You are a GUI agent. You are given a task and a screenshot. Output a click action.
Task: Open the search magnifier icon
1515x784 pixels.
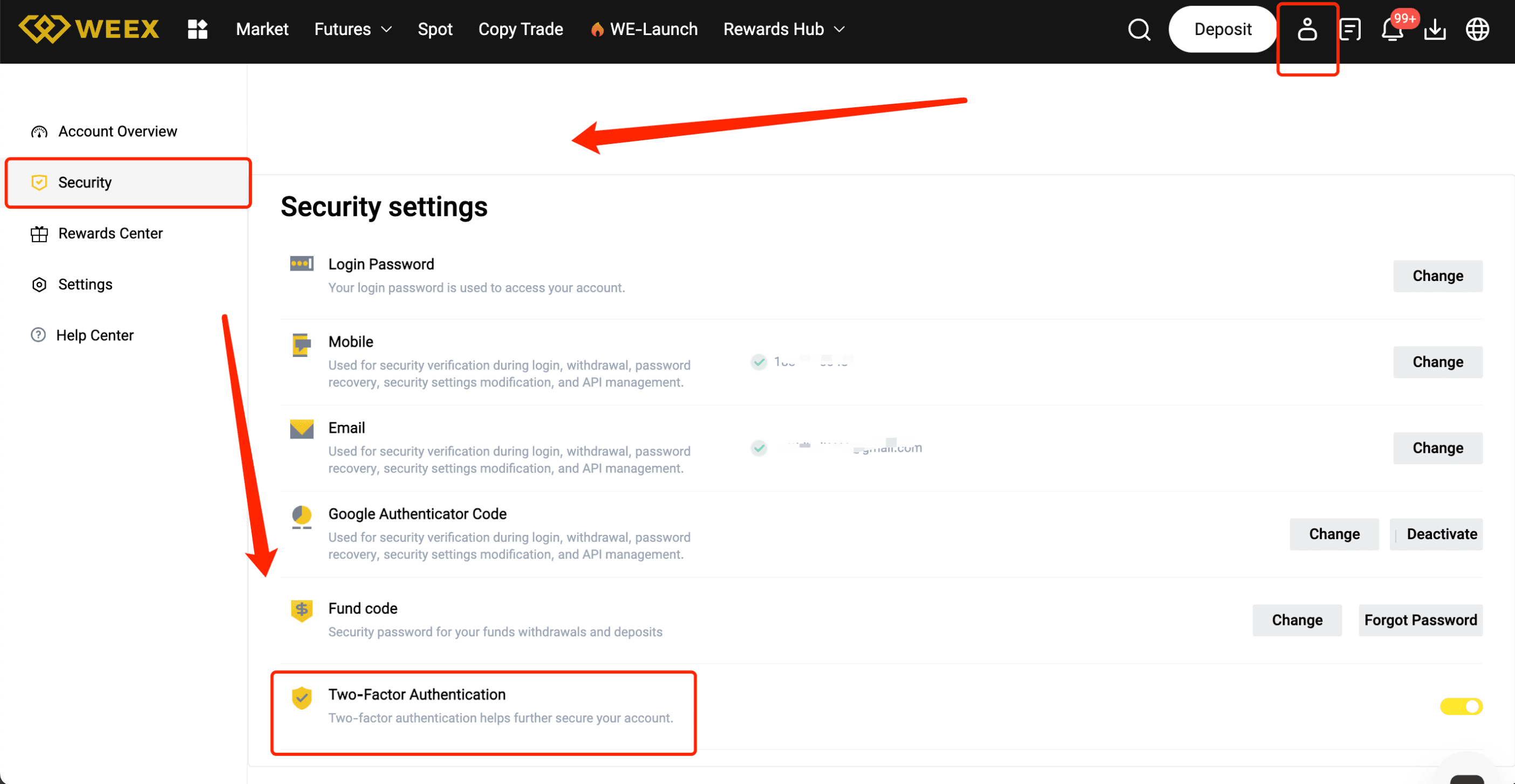[1138, 29]
